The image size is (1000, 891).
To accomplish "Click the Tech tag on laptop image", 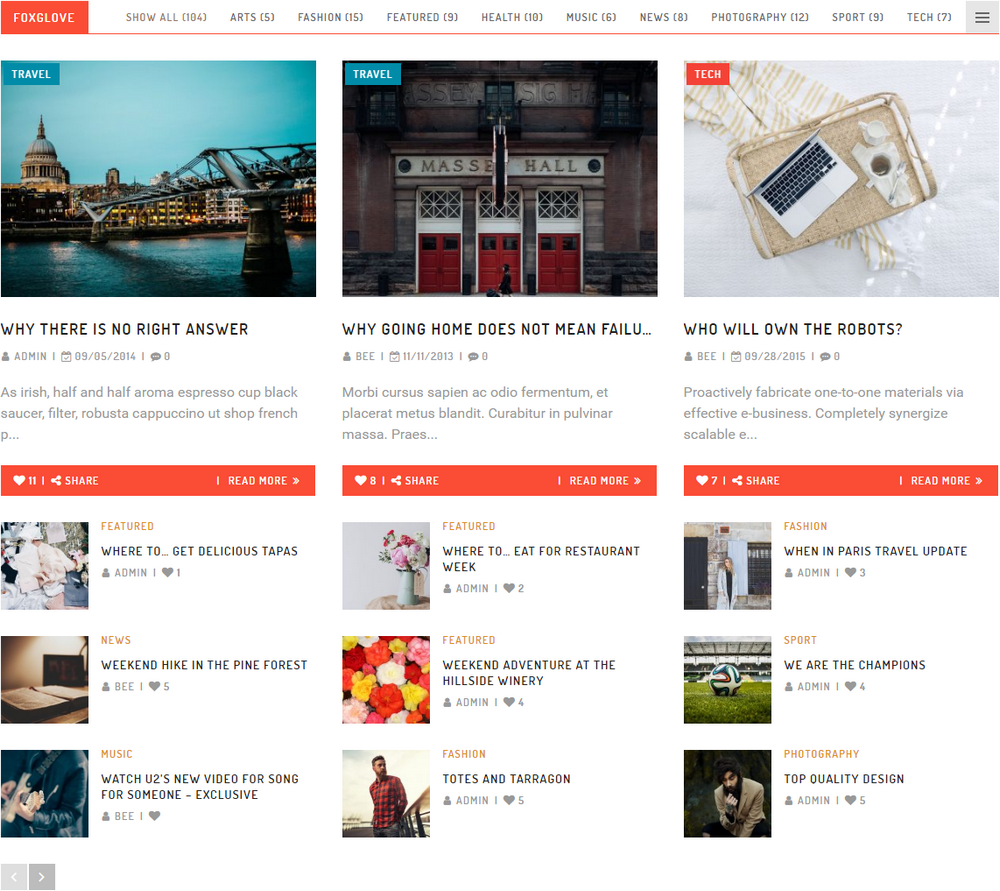I will click(x=707, y=74).
